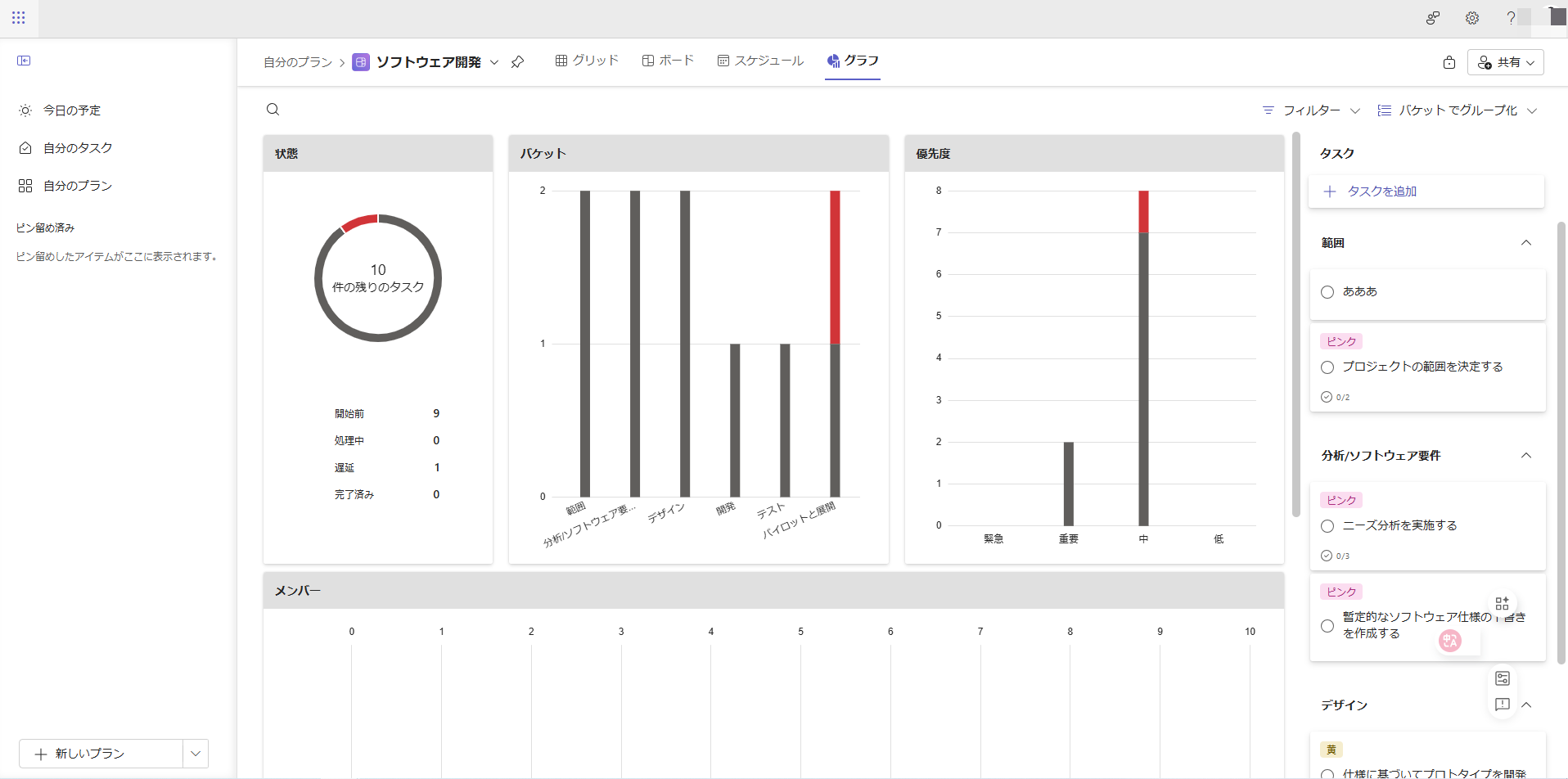
Task: Open settings gear icon
Action: pyautogui.click(x=1471, y=18)
